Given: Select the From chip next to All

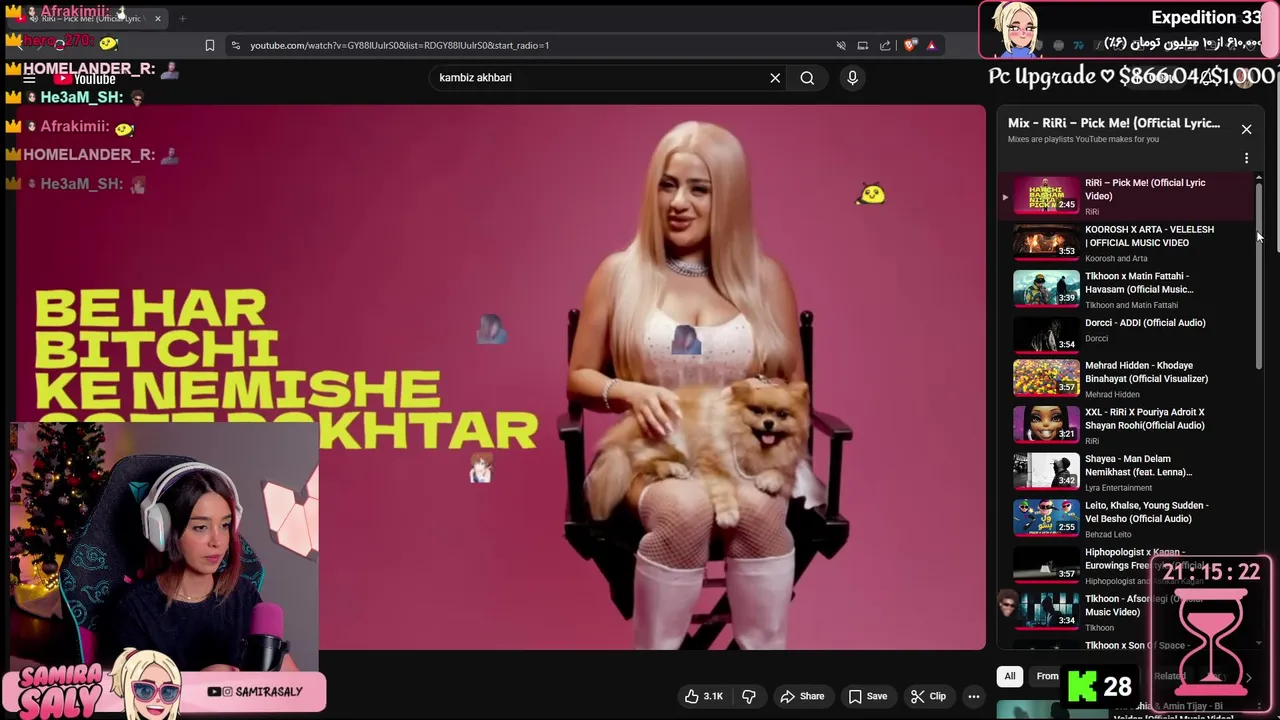Looking at the screenshot, I should click(1047, 676).
